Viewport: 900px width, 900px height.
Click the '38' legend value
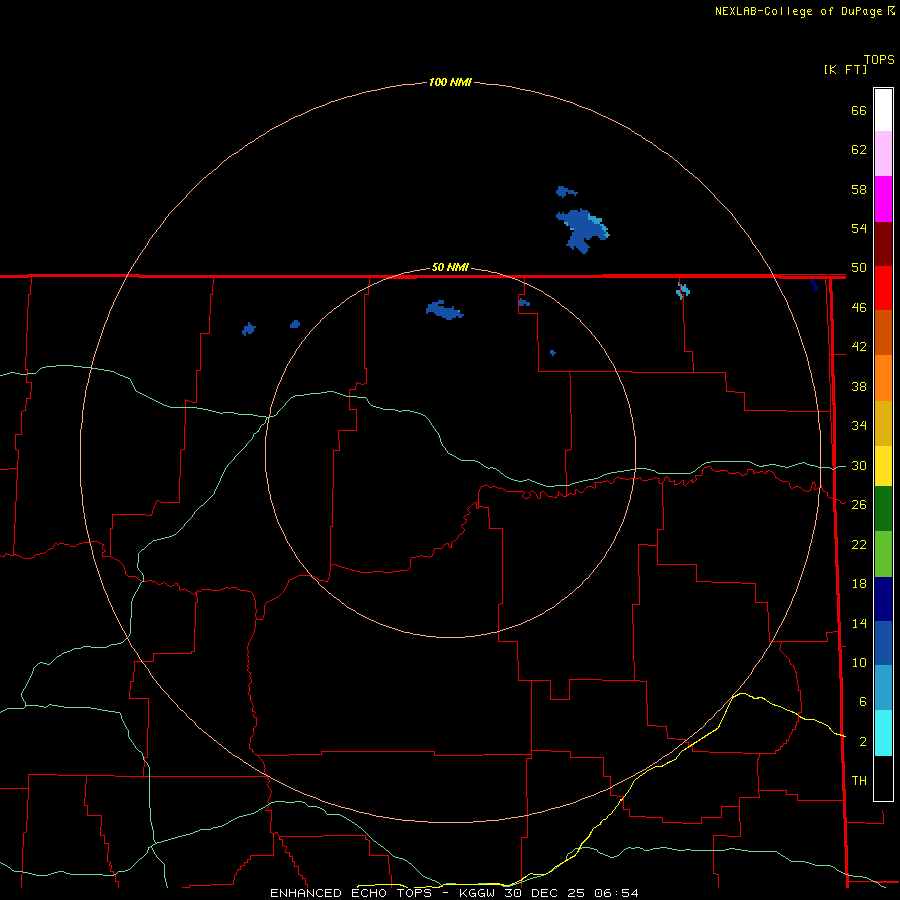tap(859, 386)
